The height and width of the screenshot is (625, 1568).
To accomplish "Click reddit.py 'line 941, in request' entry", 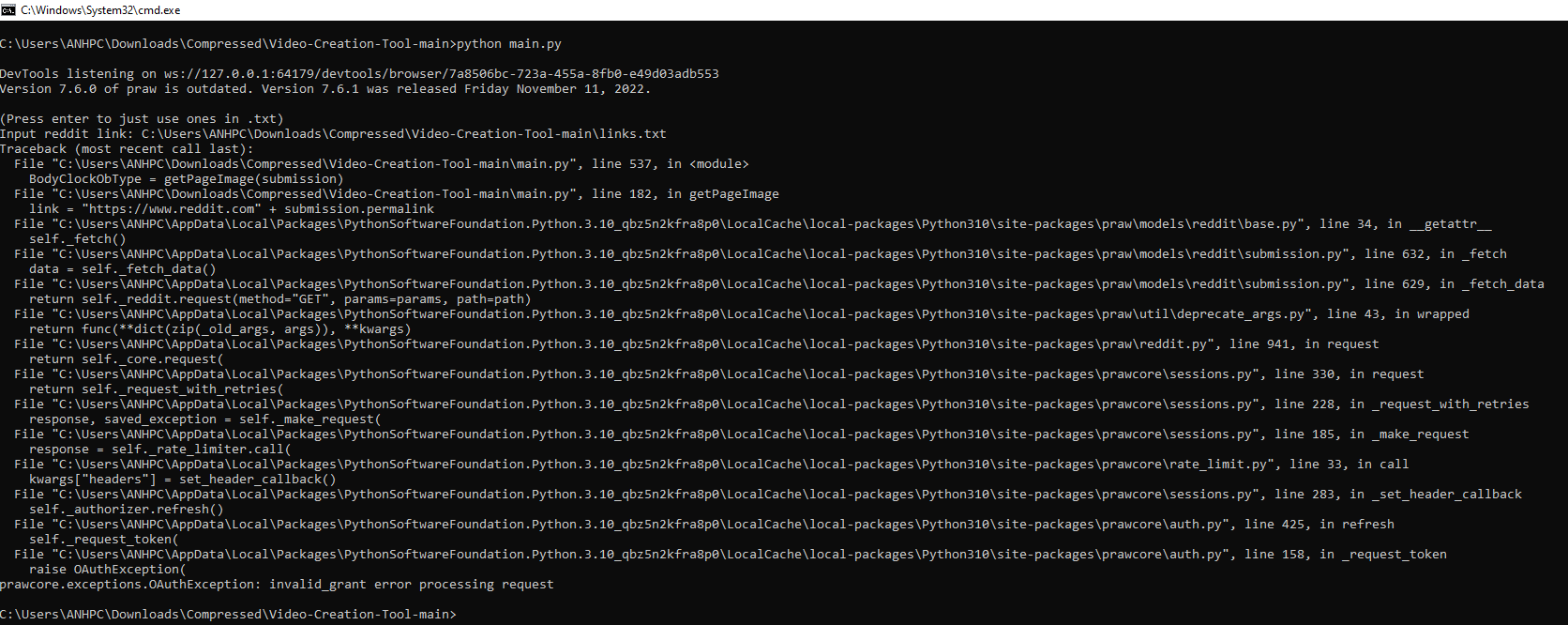I will (697, 344).
